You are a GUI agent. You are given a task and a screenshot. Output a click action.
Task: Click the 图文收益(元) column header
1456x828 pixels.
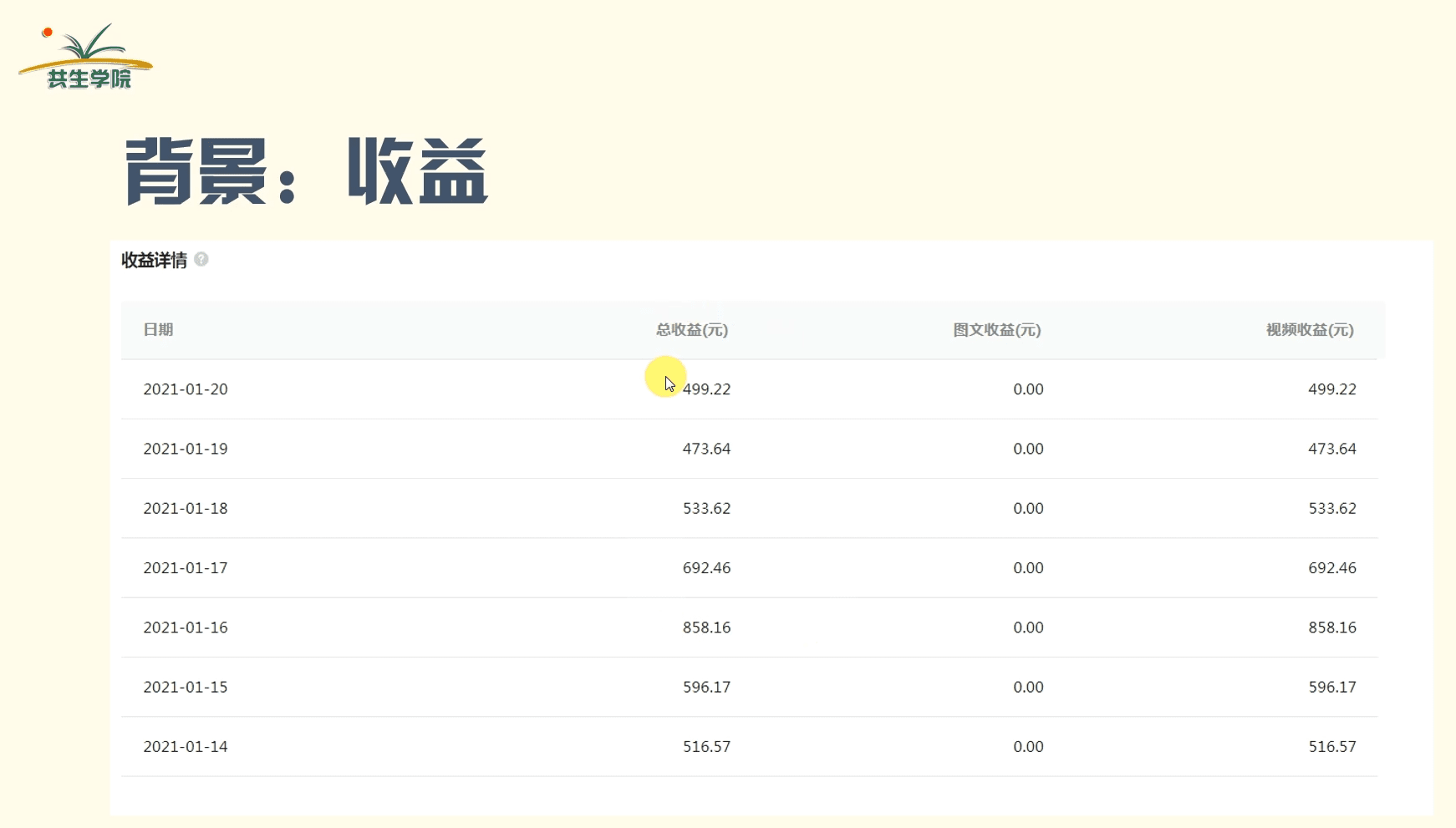[x=997, y=330]
